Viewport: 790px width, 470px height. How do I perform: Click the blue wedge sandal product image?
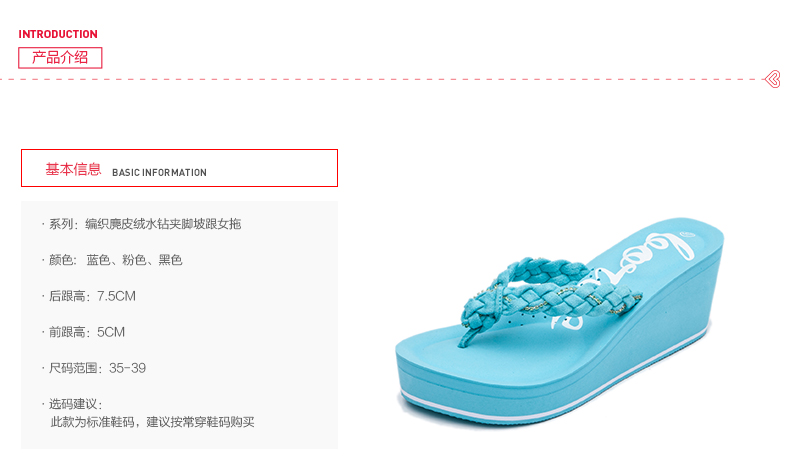click(x=559, y=320)
